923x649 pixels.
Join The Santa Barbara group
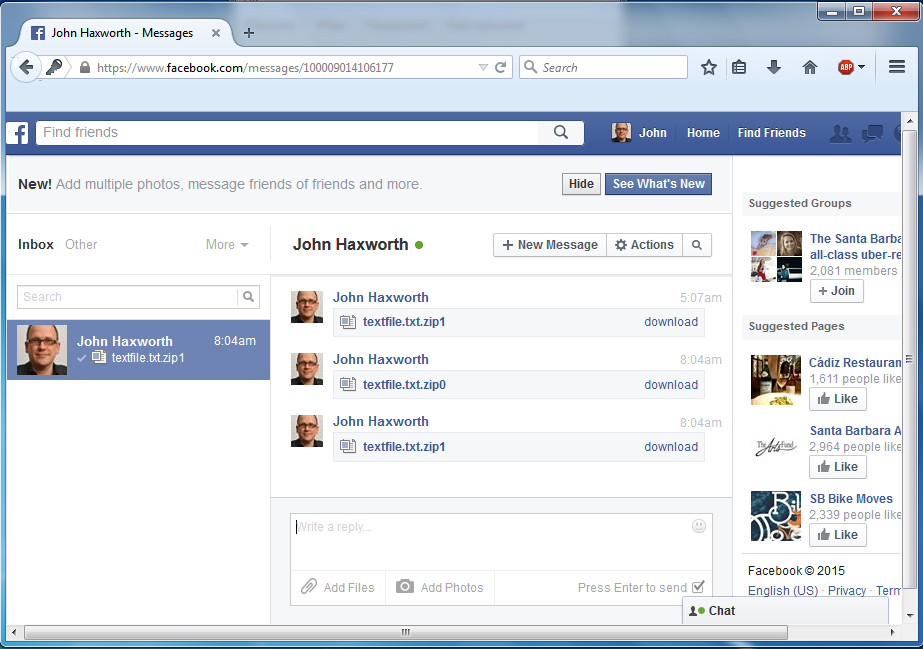(836, 291)
